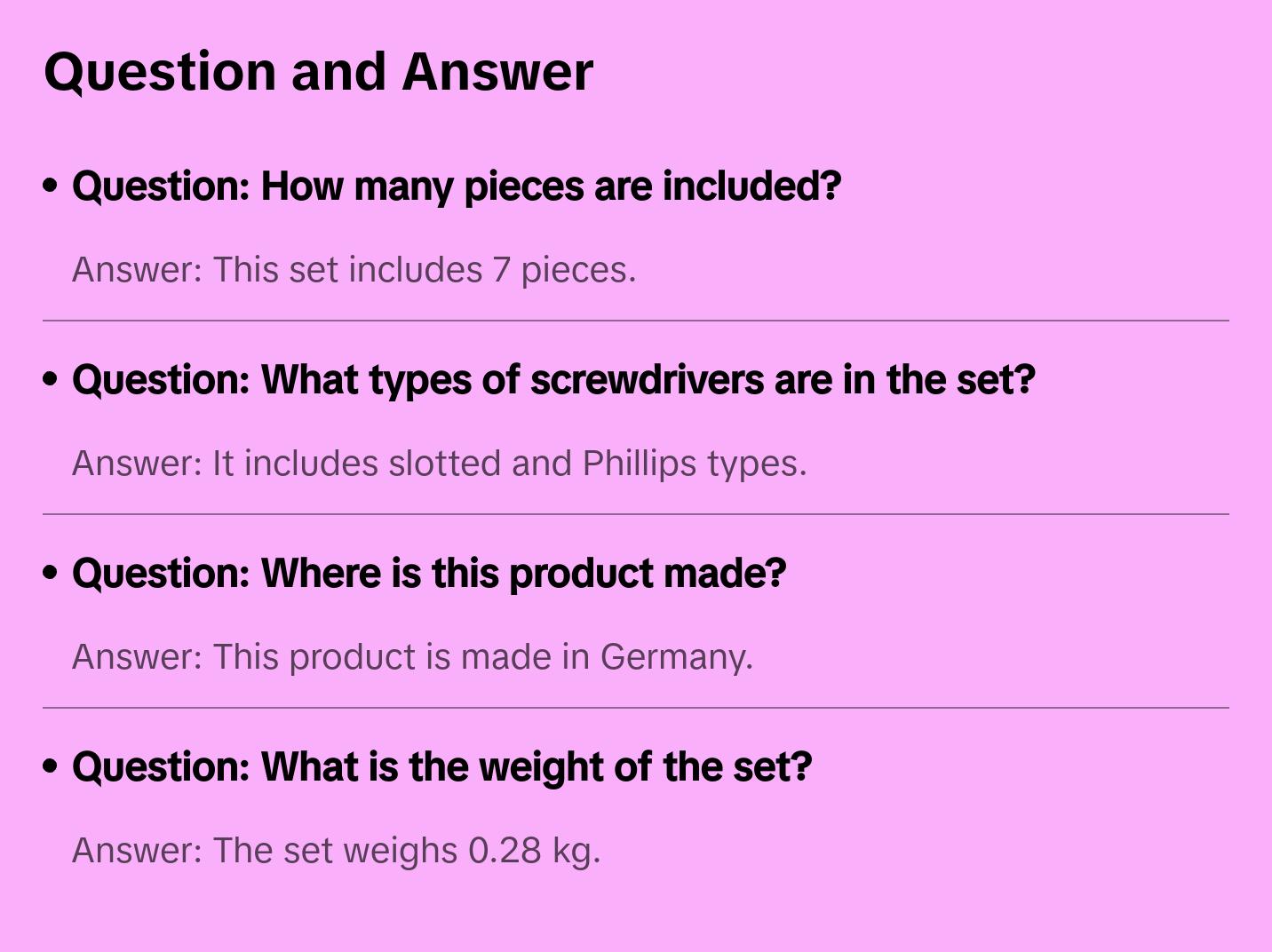Click the word "Germany" in the answer

[675, 657]
